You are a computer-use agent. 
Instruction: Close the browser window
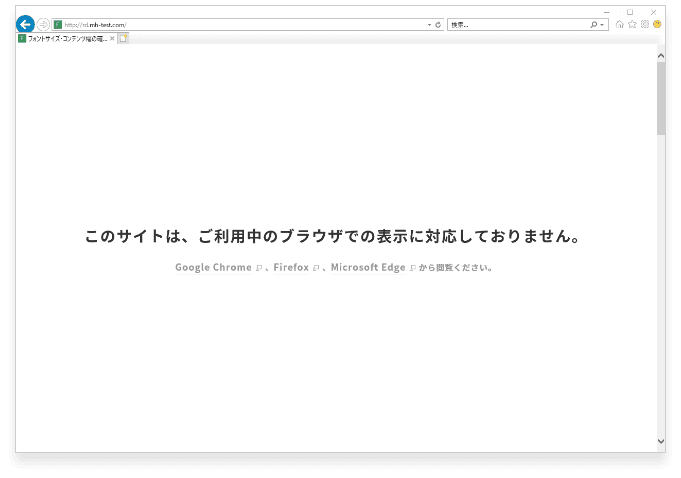tap(653, 12)
